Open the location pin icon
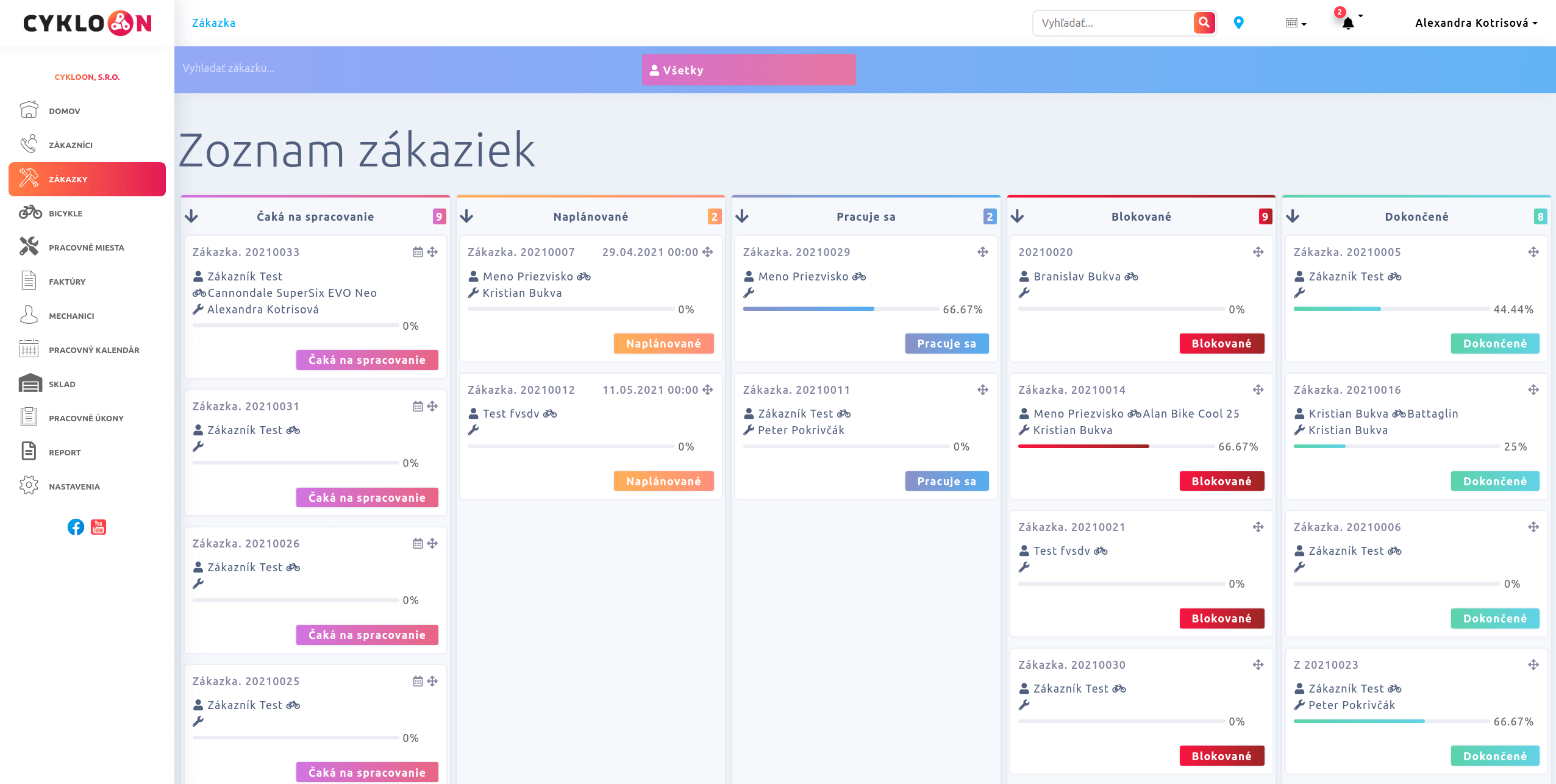This screenshot has height=784, width=1556. (1238, 23)
